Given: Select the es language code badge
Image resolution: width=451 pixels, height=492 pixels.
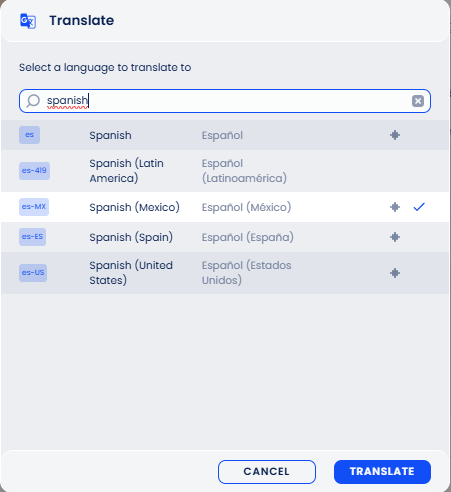Looking at the screenshot, I should pos(29,135).
